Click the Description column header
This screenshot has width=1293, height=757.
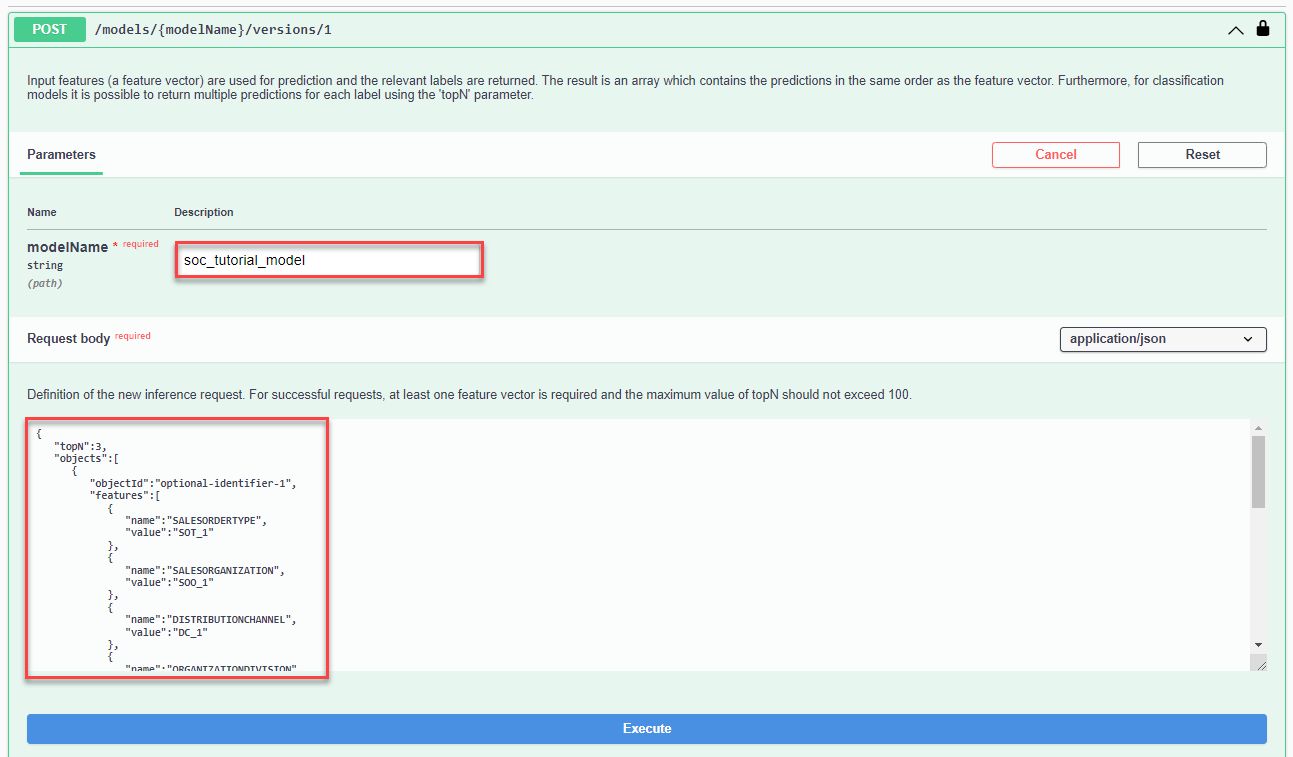(x=204, y=212)
